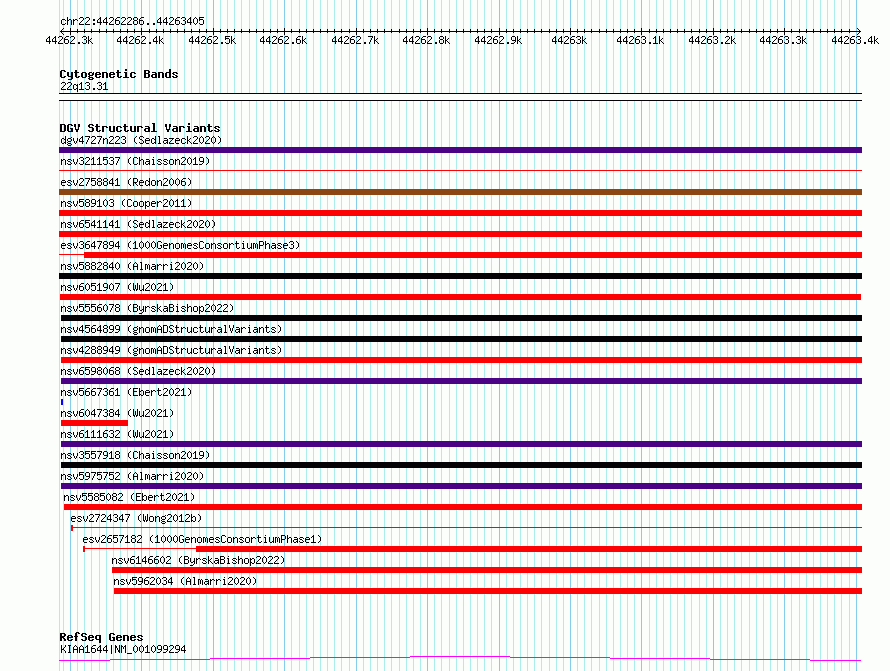The height and width of the screenshot is (671, 890).
Task: Click the 44262.9k ruler tick label
Action: (x=498, y=40)
